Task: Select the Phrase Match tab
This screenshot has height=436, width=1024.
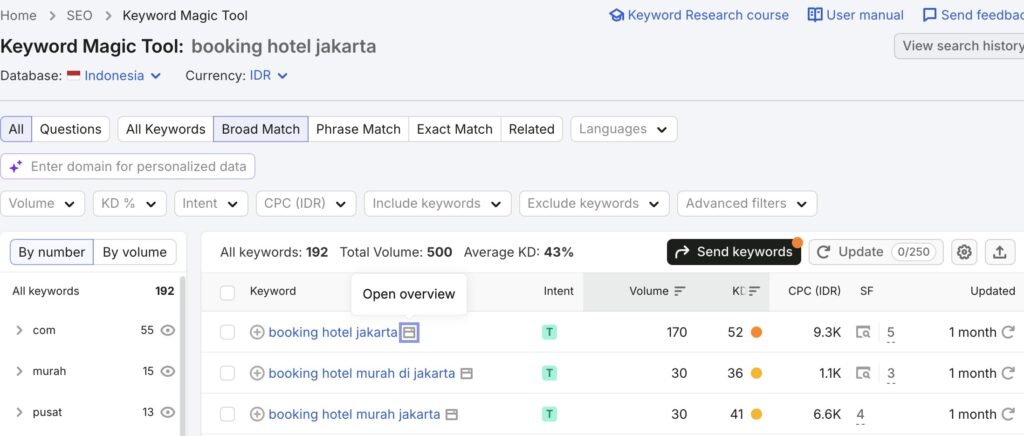Action: click(x=359, y=129)
